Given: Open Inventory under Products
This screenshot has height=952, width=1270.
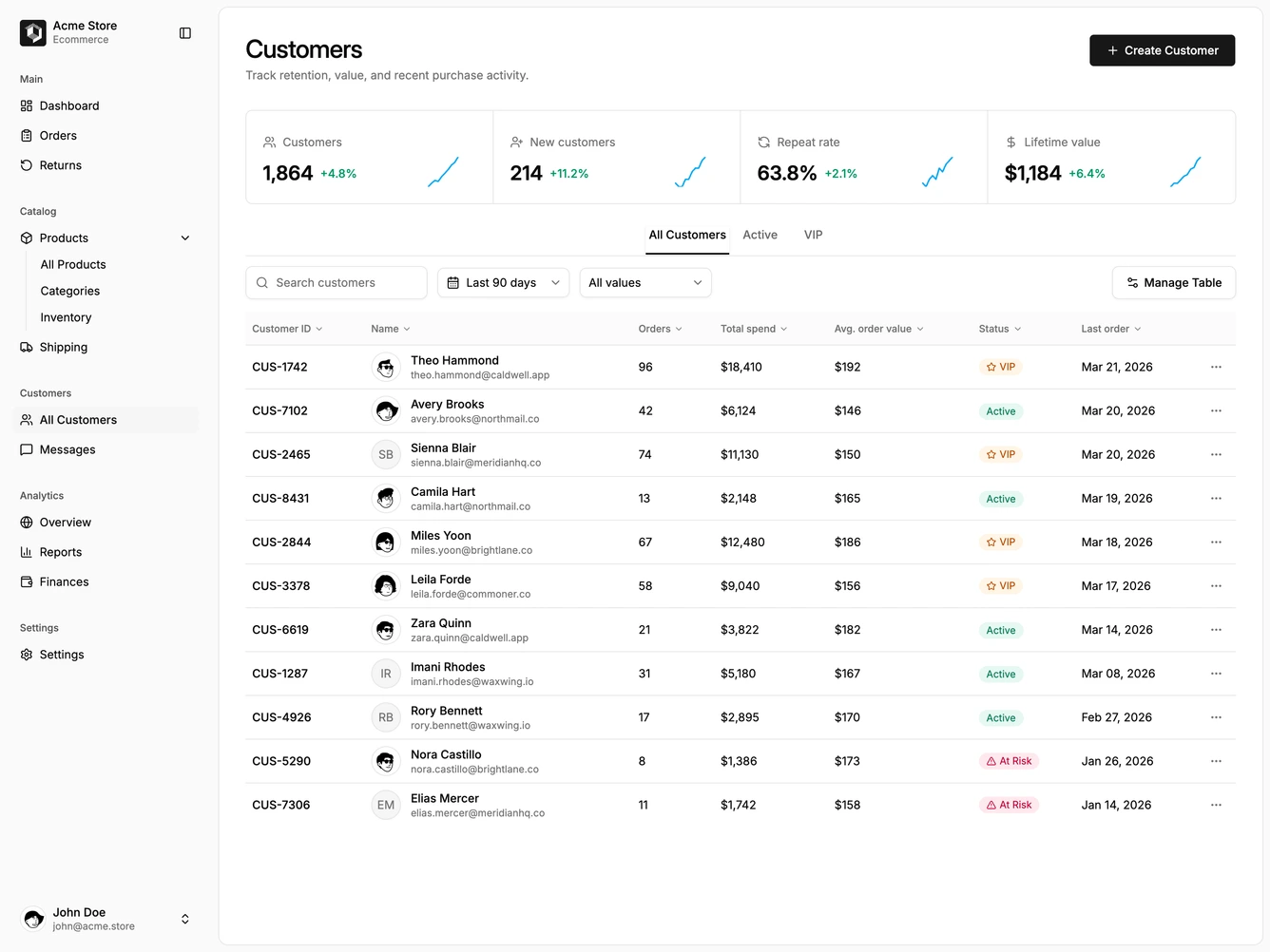Looking at the screenshot, I should 66,318.
